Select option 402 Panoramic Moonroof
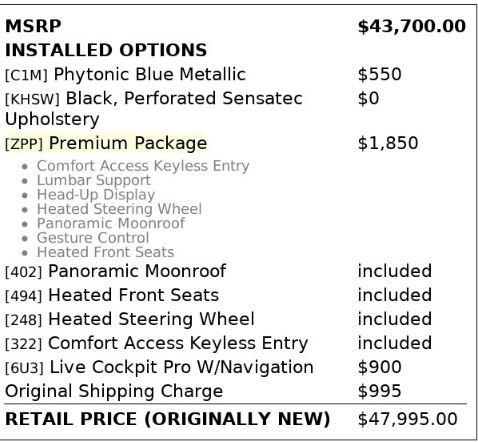 pos(115,271)
